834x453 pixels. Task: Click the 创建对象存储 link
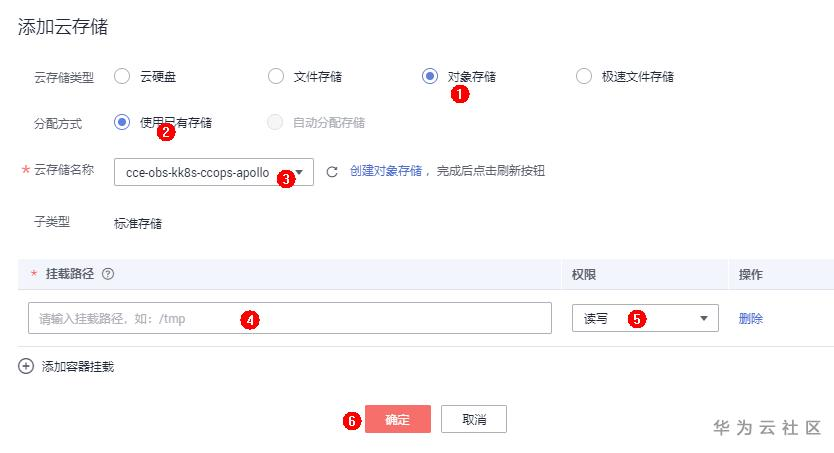coord(386,171)
